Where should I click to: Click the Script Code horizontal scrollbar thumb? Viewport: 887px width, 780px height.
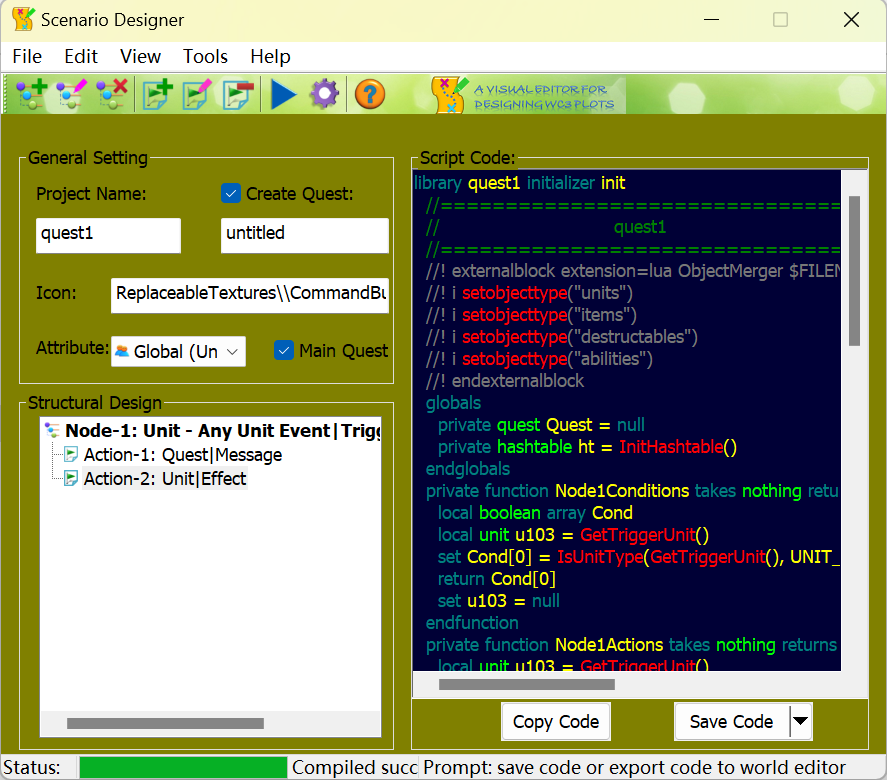[x=527, y=684]
